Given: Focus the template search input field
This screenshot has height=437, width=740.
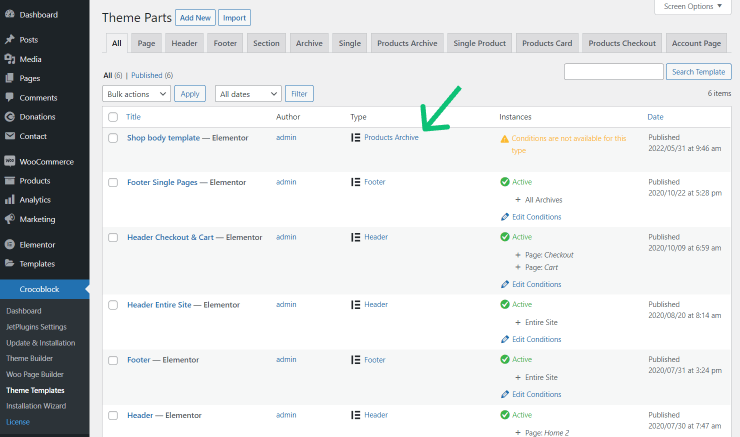Looking at the screenshot, I should [x=614, y=72].
